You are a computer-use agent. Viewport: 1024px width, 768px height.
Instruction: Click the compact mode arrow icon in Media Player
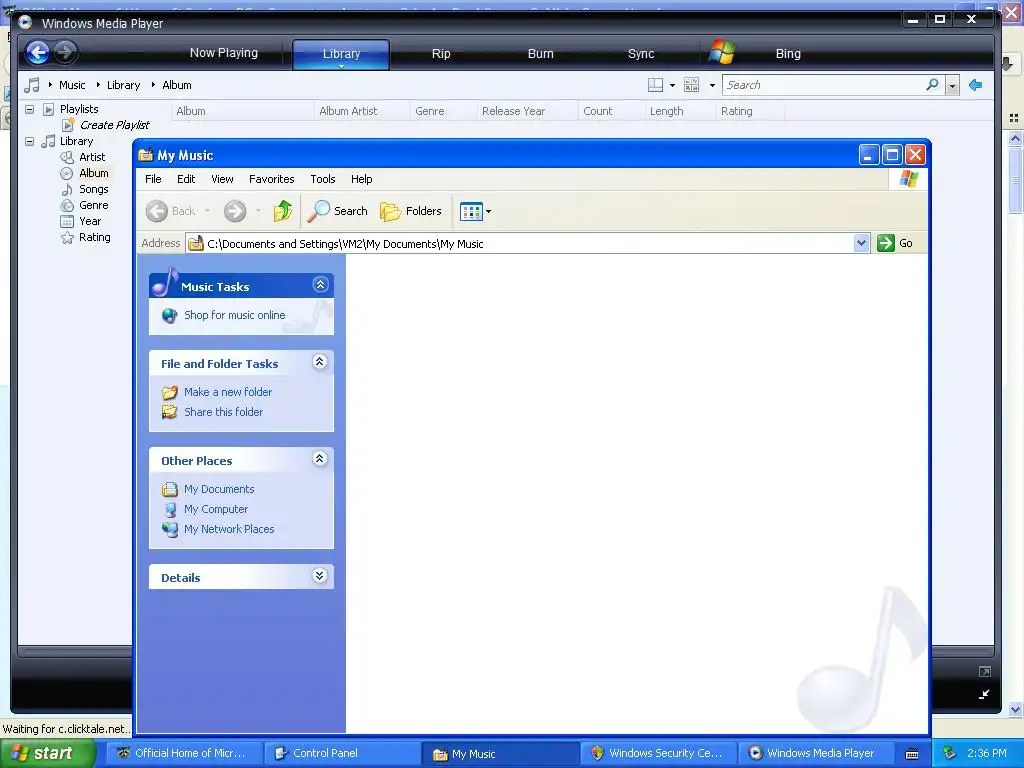click(x=985, y=694)
